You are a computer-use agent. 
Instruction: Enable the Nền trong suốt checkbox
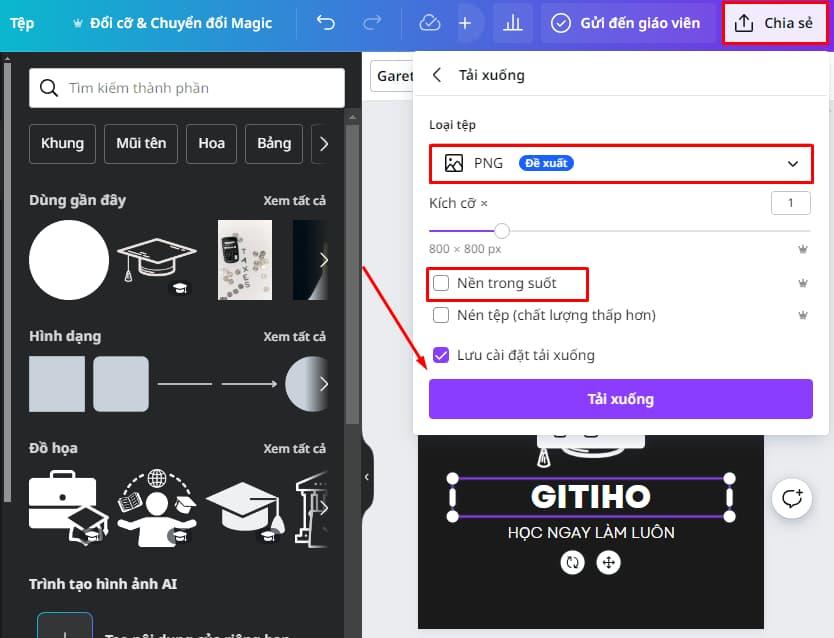click(x=440, y=284)
